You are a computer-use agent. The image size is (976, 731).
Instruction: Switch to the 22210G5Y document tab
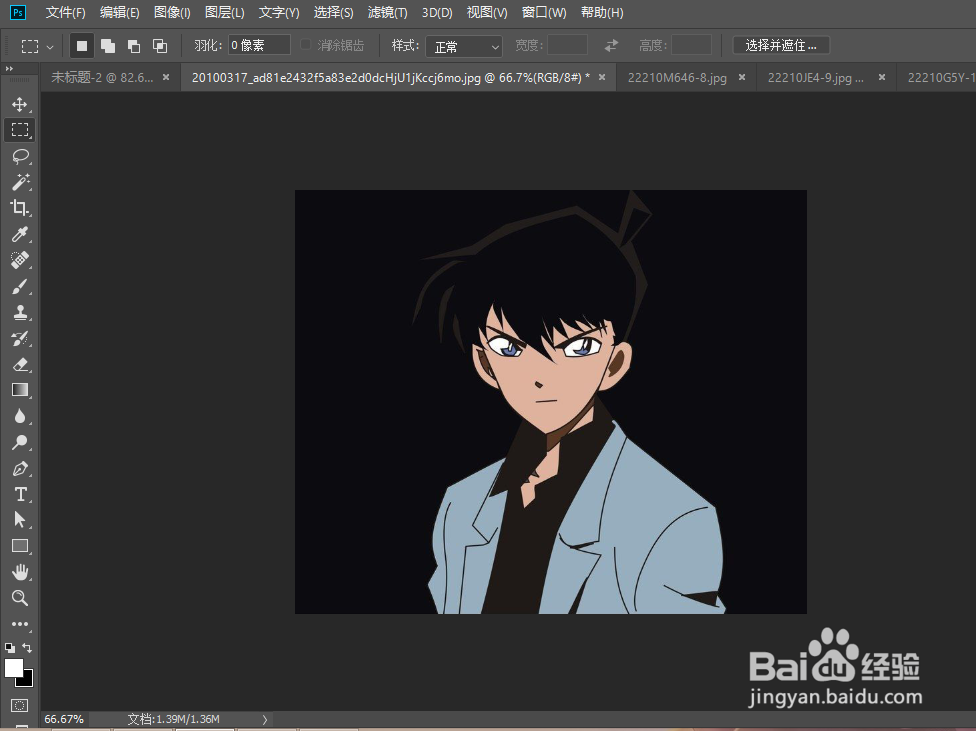click(x=941, y=78)
